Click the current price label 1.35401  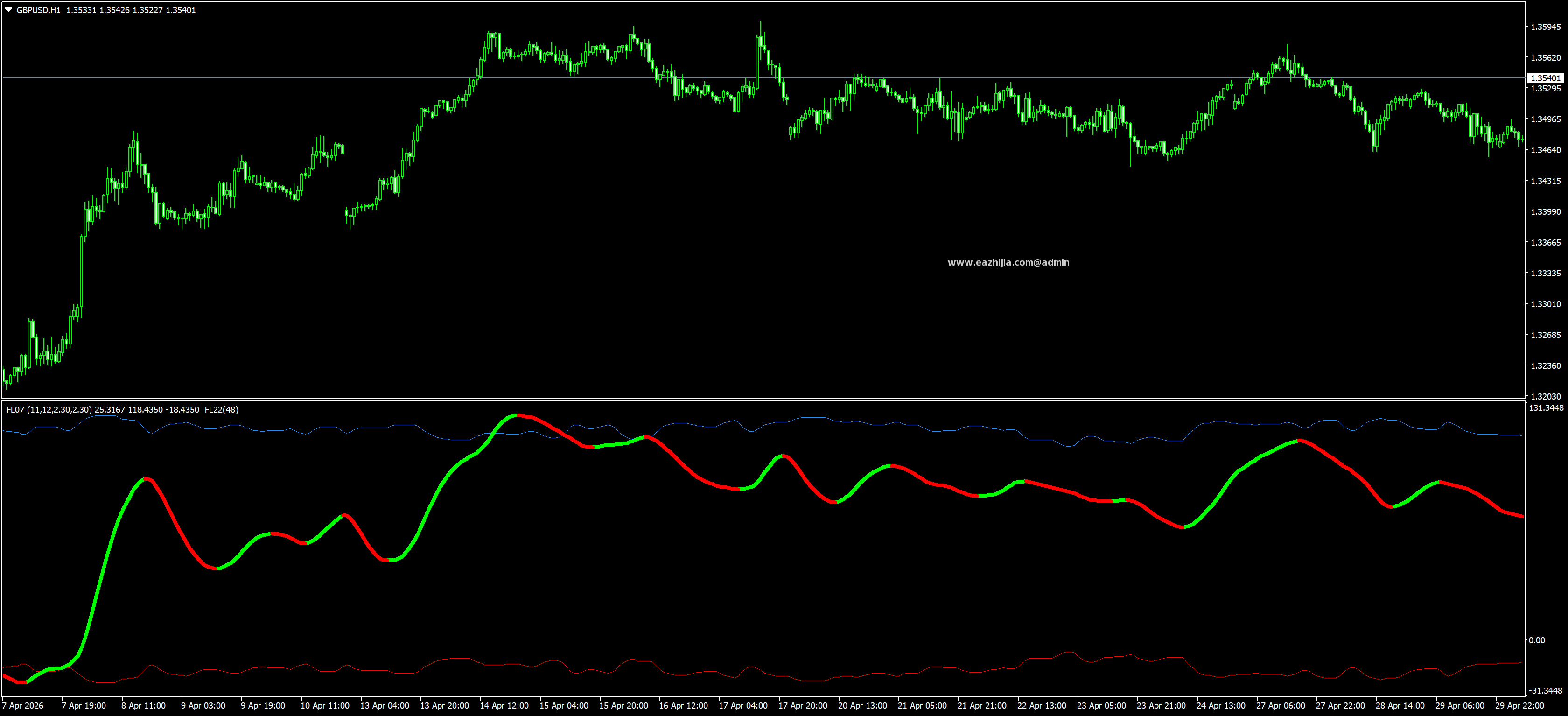(x=1546, y=78)
